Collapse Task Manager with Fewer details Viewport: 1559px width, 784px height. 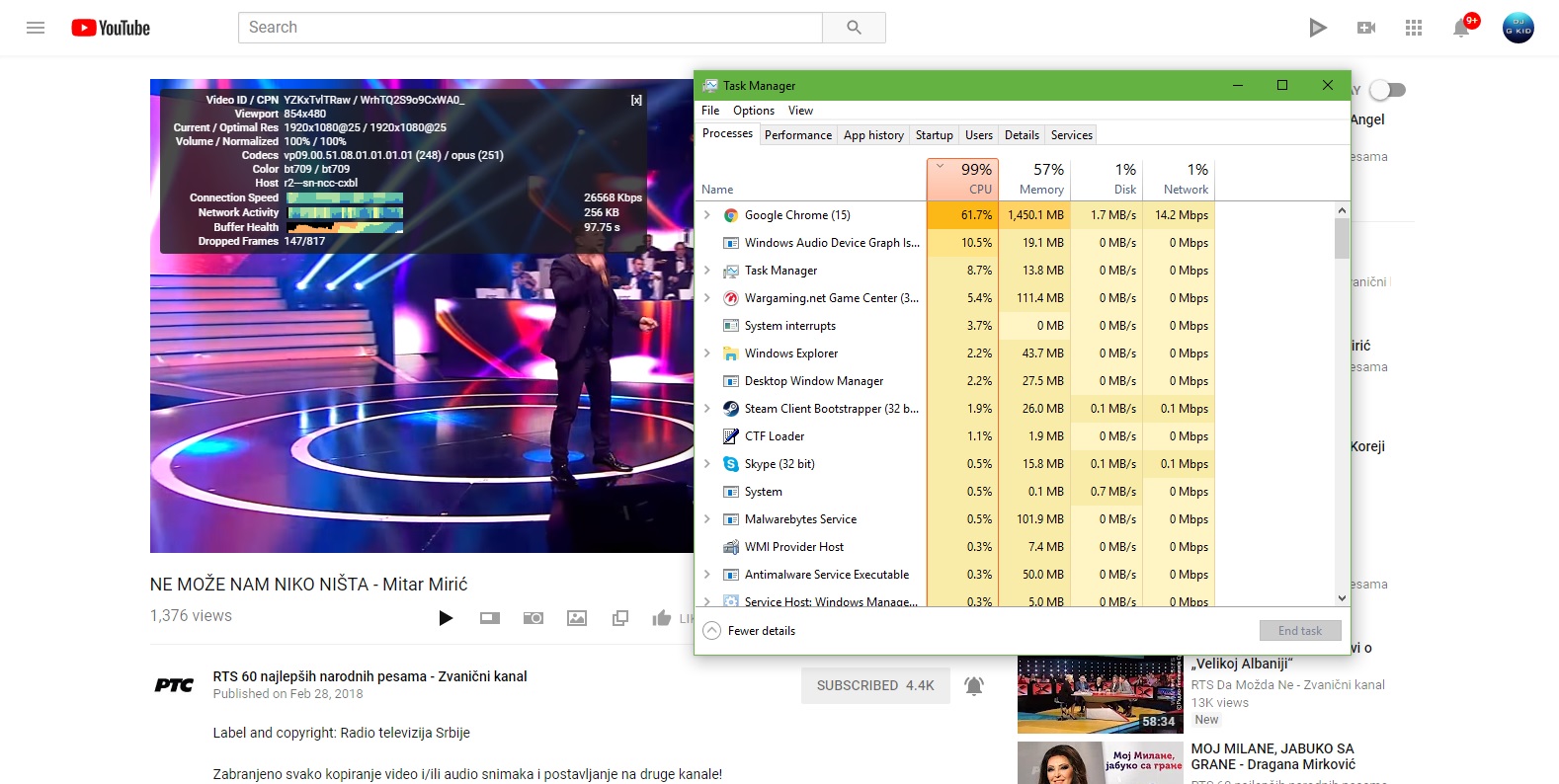[x=749, y=631]
